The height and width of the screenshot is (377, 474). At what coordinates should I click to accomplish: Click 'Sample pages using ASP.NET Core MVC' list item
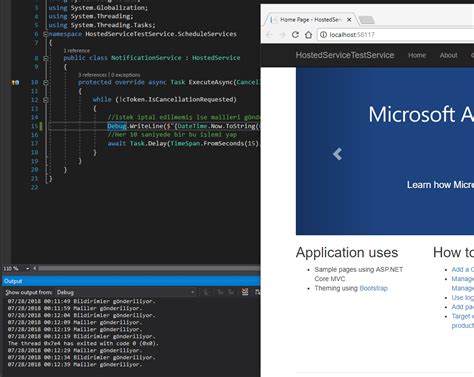coord(359,274)
